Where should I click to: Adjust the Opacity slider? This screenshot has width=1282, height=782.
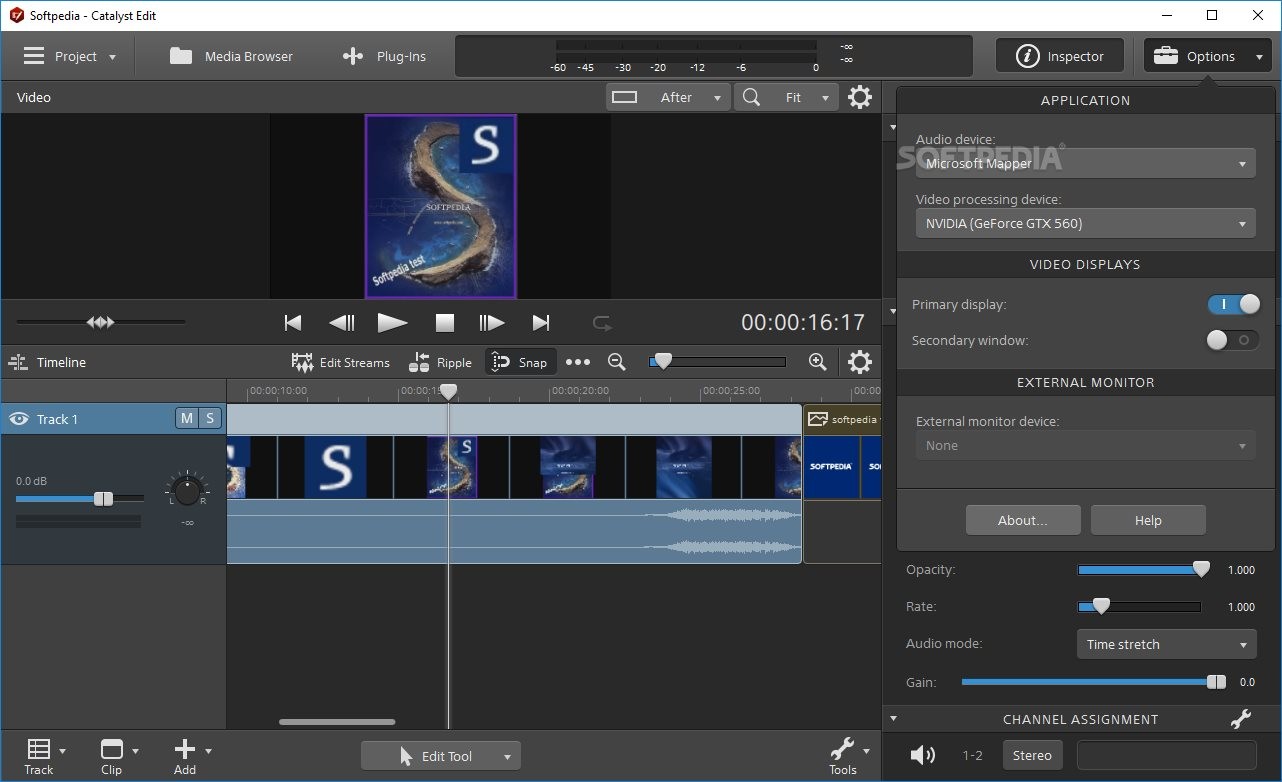(x=1144, y=569)
